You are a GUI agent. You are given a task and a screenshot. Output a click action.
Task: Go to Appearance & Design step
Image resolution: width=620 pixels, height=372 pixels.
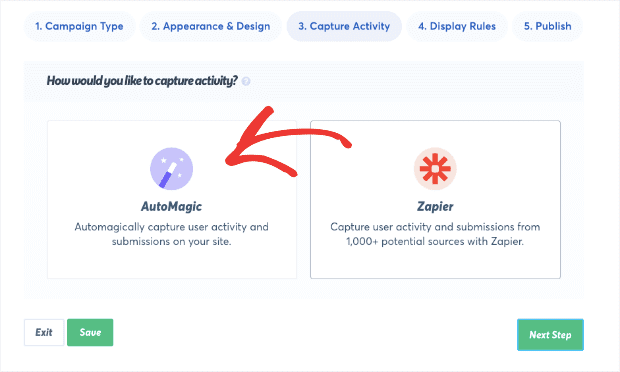211,26
